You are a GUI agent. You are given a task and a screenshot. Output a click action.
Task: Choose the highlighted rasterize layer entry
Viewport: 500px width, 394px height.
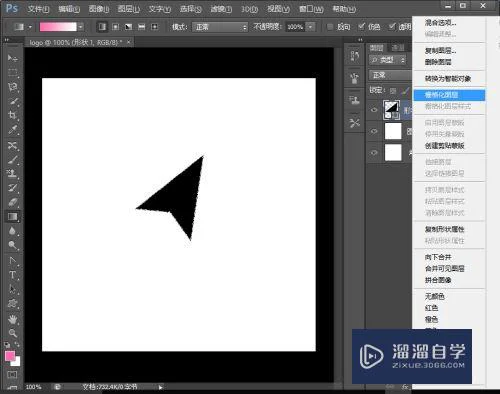coord(449,95)
